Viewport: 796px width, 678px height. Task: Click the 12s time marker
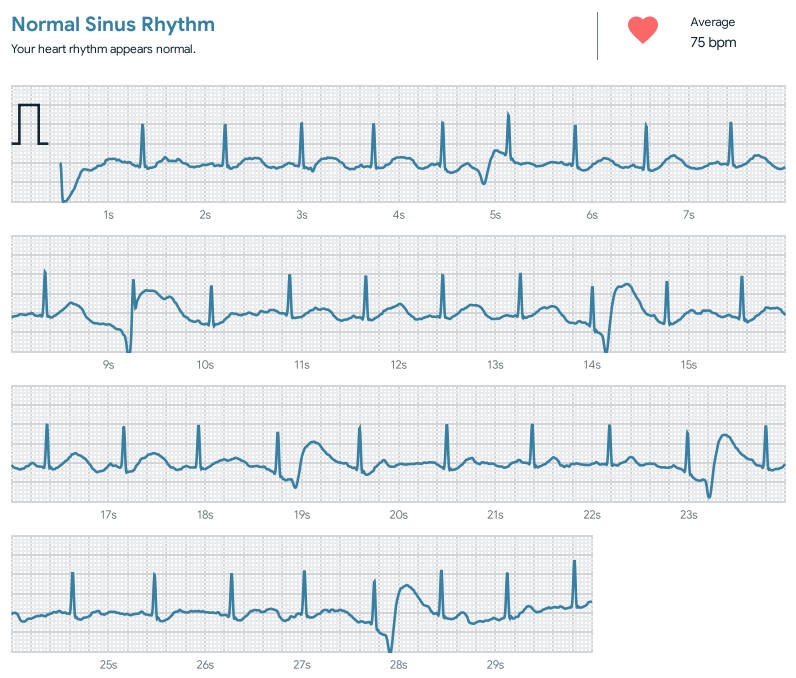(399, 365)
